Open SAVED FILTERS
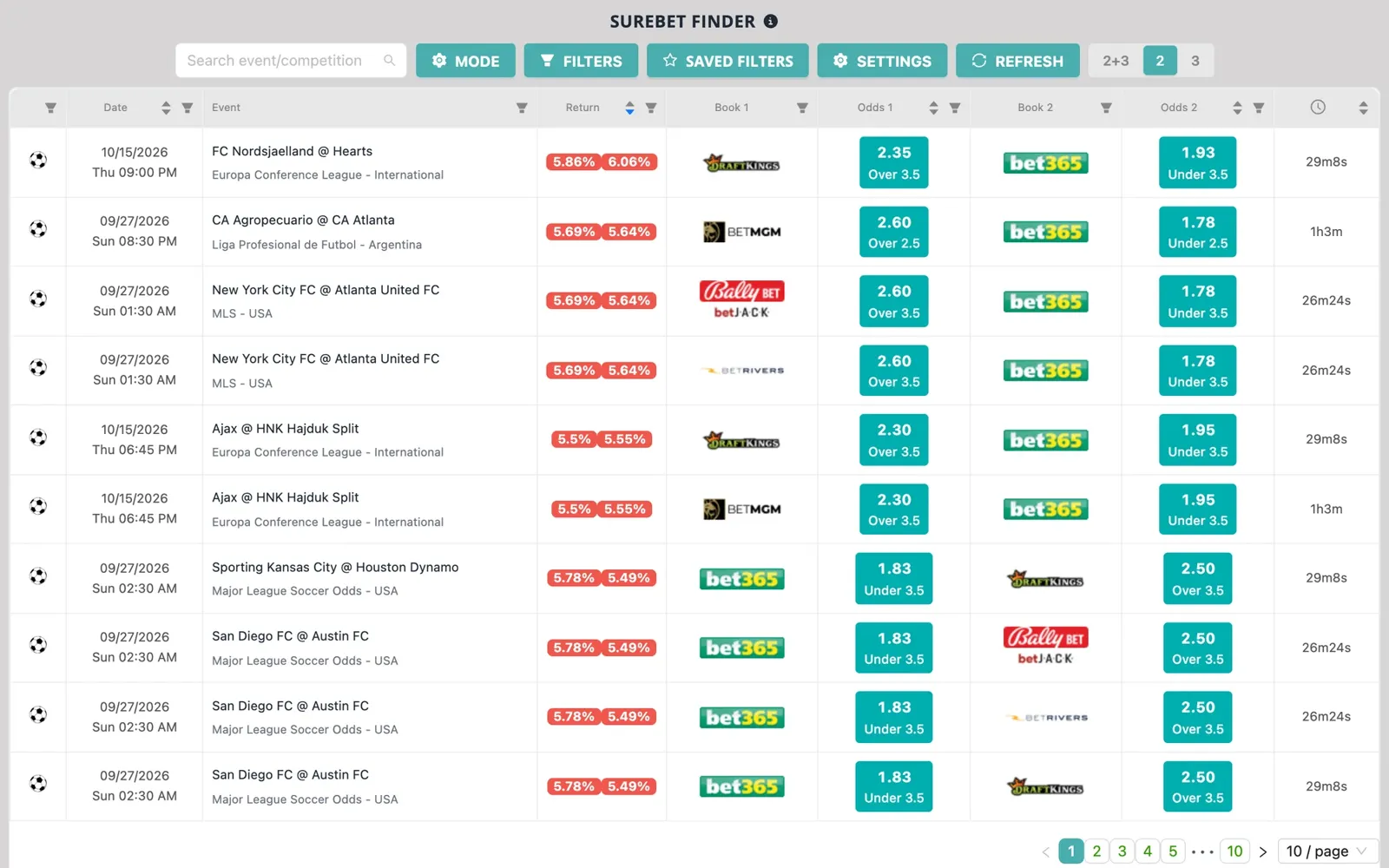Screen dimensions: 1389x868 tap(727, 61)
